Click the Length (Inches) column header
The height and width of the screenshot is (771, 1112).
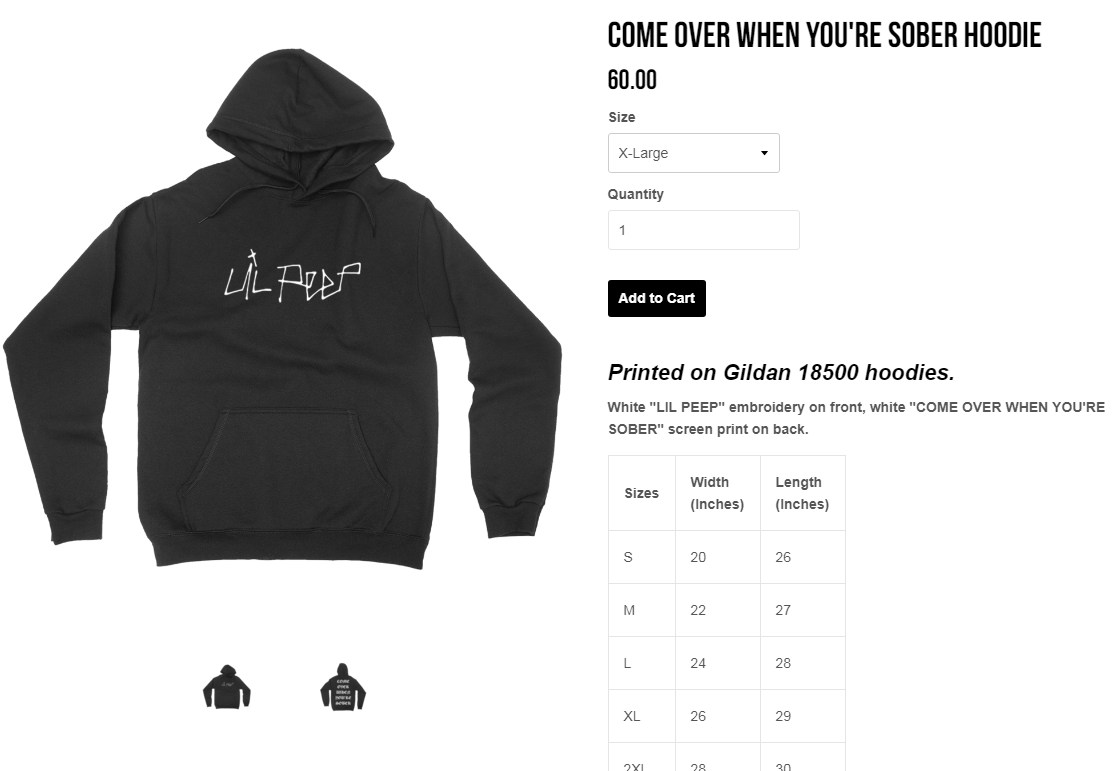(x=802, y=493)
